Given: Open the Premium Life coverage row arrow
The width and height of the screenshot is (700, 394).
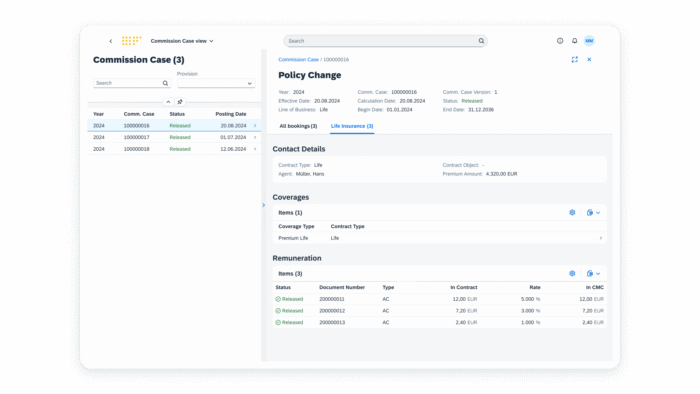Looking at the screenshot, I should [x=601, y=238].
